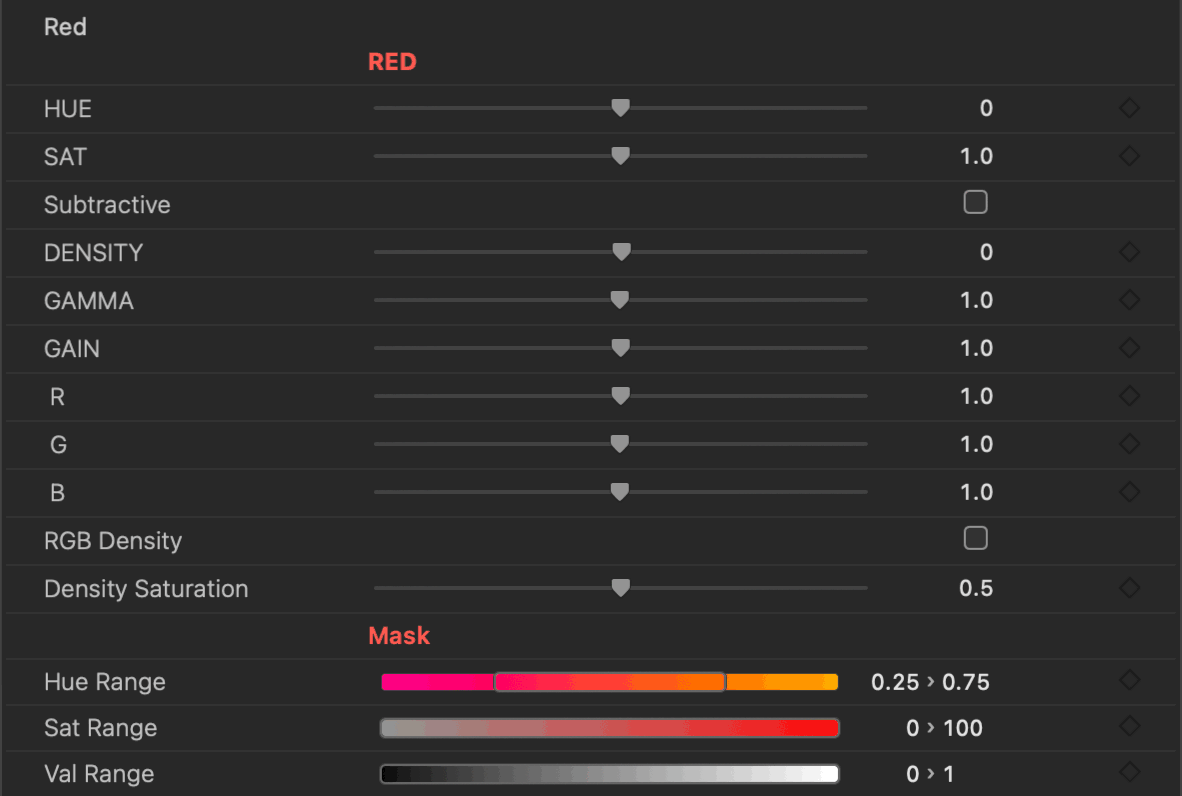The width and height of the screenshot is (1182, 796).
Task: Click the Val Range keyframe diamond
Action: [x=1128, y=773]
